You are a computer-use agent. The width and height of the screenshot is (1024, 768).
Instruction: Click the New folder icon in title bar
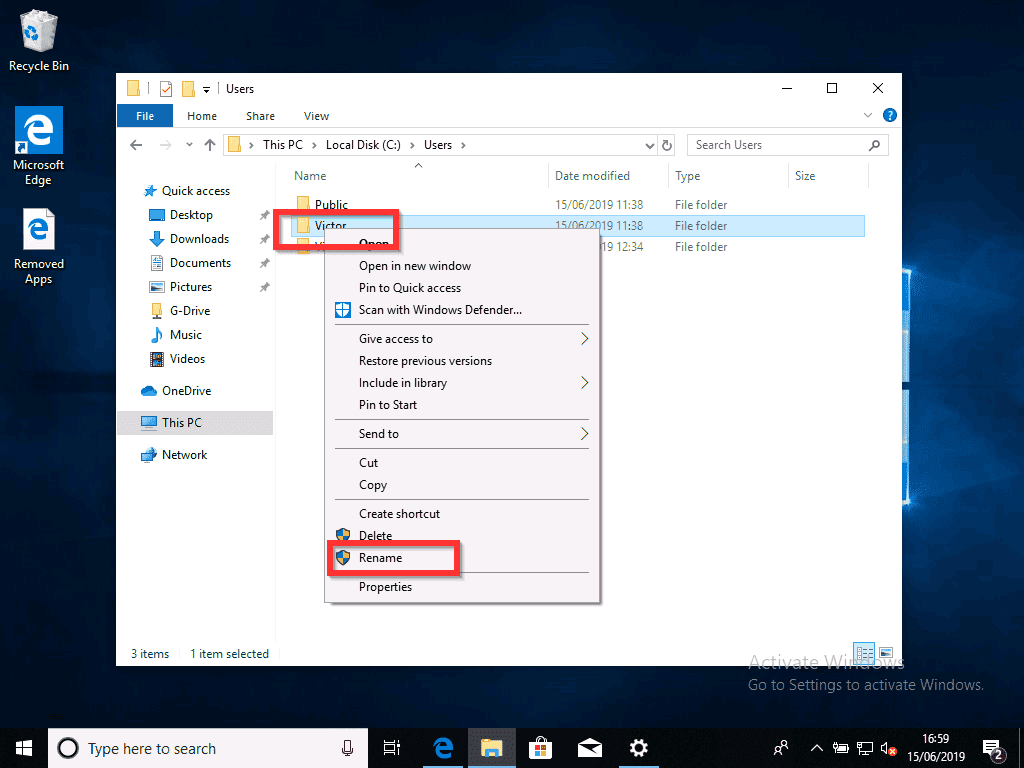pyautogui.click(x=189, y=89)
